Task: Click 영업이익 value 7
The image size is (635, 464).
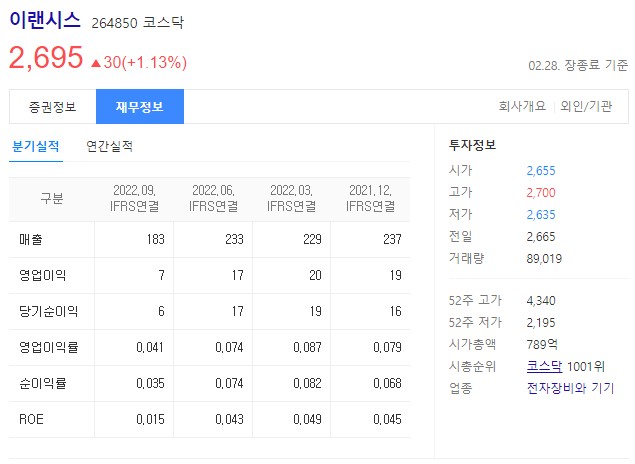Action: click(162, 275)
